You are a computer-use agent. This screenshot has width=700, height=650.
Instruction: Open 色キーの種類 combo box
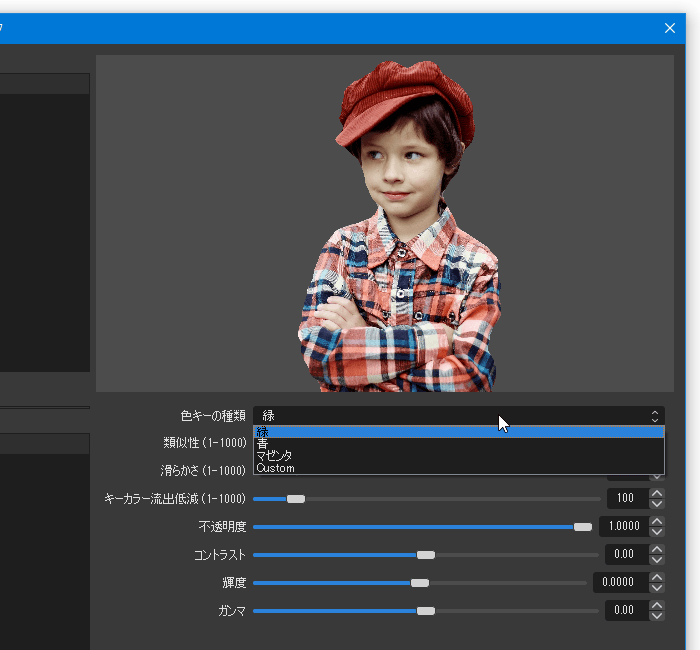point(458,416)
